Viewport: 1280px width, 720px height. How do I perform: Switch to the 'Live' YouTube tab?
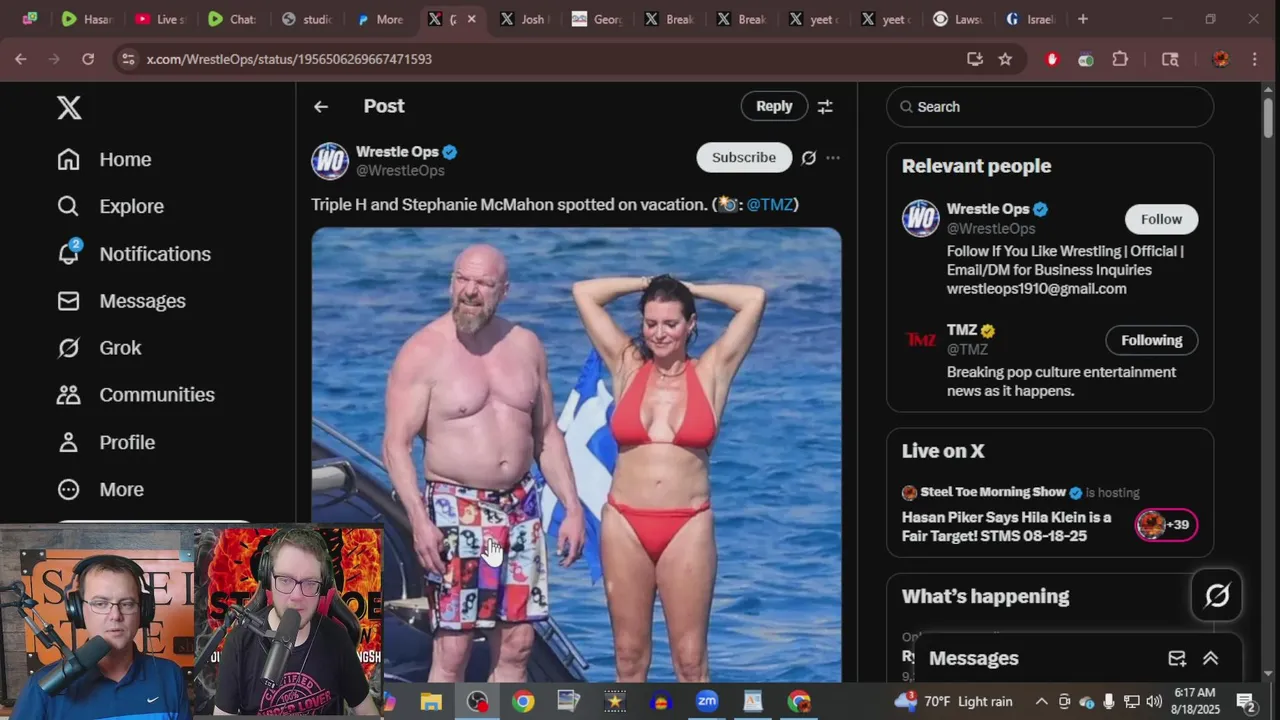160,19
